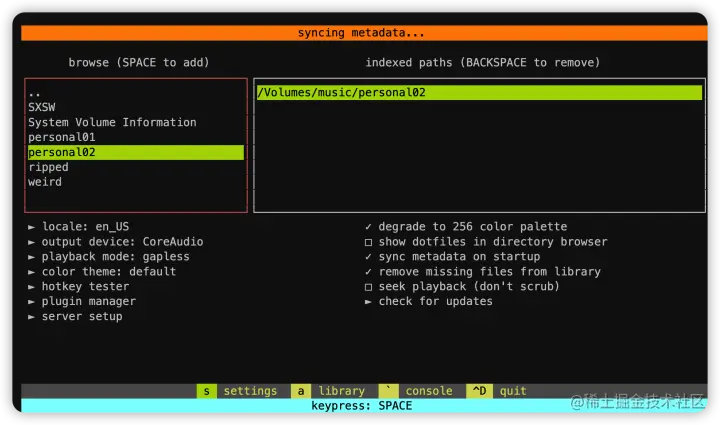Select indexed path /Volumes/music/personal02
Image resolution: width=720 pixels, height=425 pixels.
(x=479, y=93)
